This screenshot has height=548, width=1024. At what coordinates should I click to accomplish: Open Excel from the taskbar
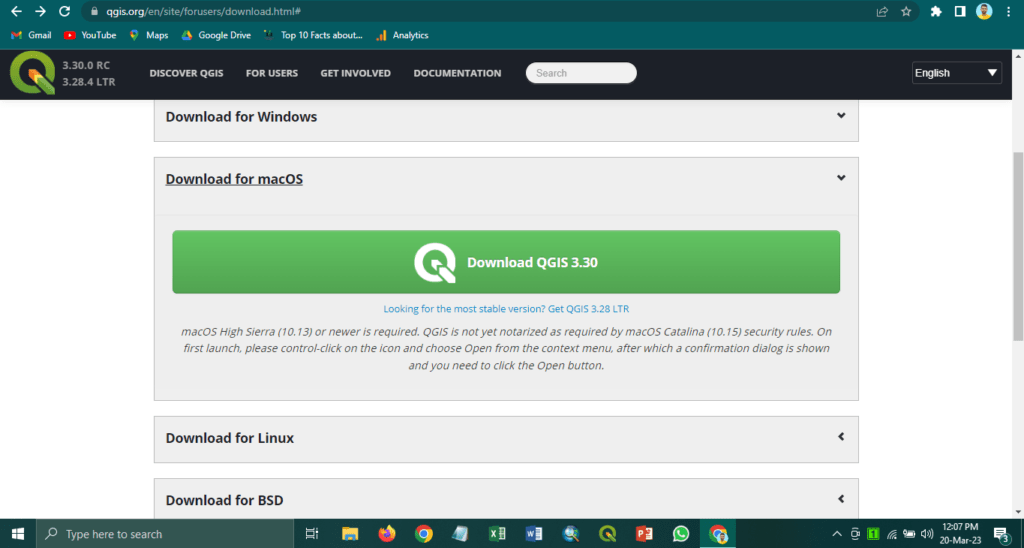497,534
